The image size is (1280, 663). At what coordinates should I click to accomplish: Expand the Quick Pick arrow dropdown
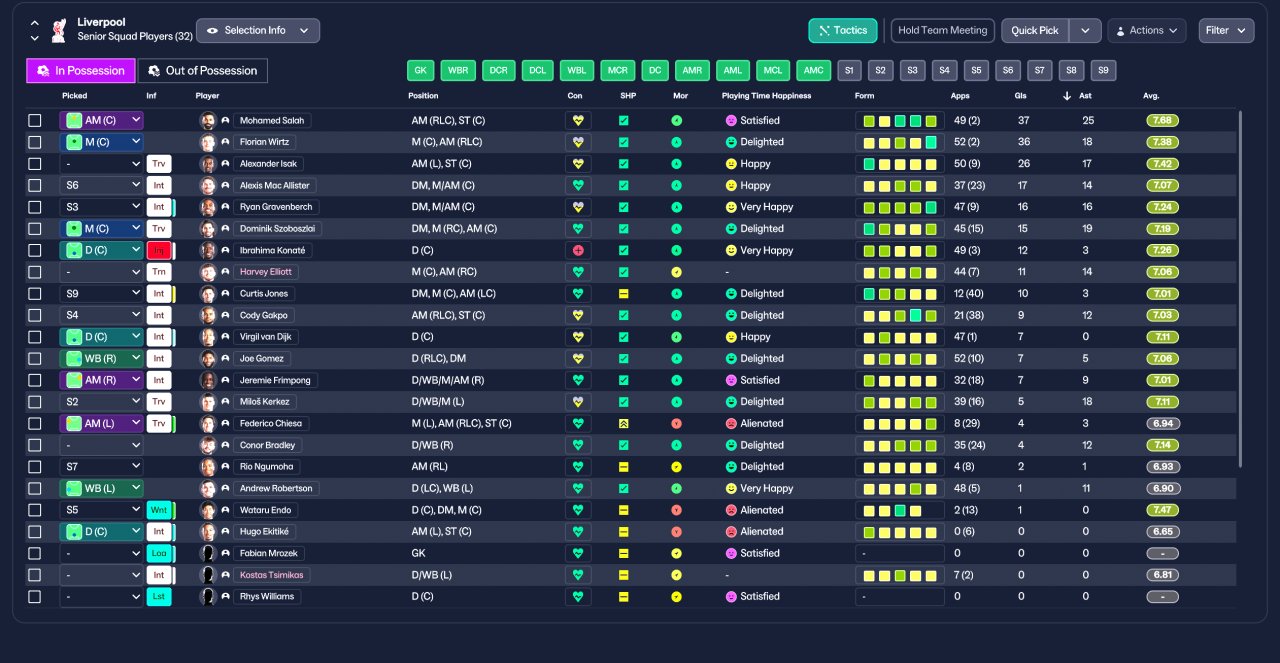click(x=1085, y=30)
